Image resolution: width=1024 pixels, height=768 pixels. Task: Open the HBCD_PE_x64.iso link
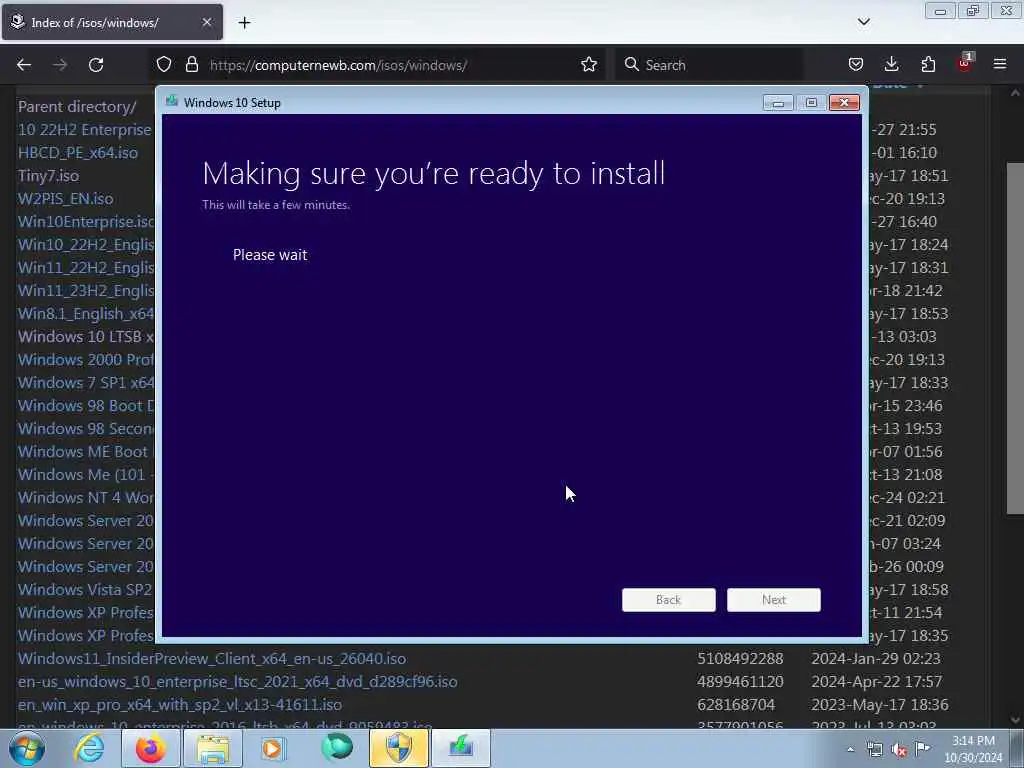tap(78, 152)
